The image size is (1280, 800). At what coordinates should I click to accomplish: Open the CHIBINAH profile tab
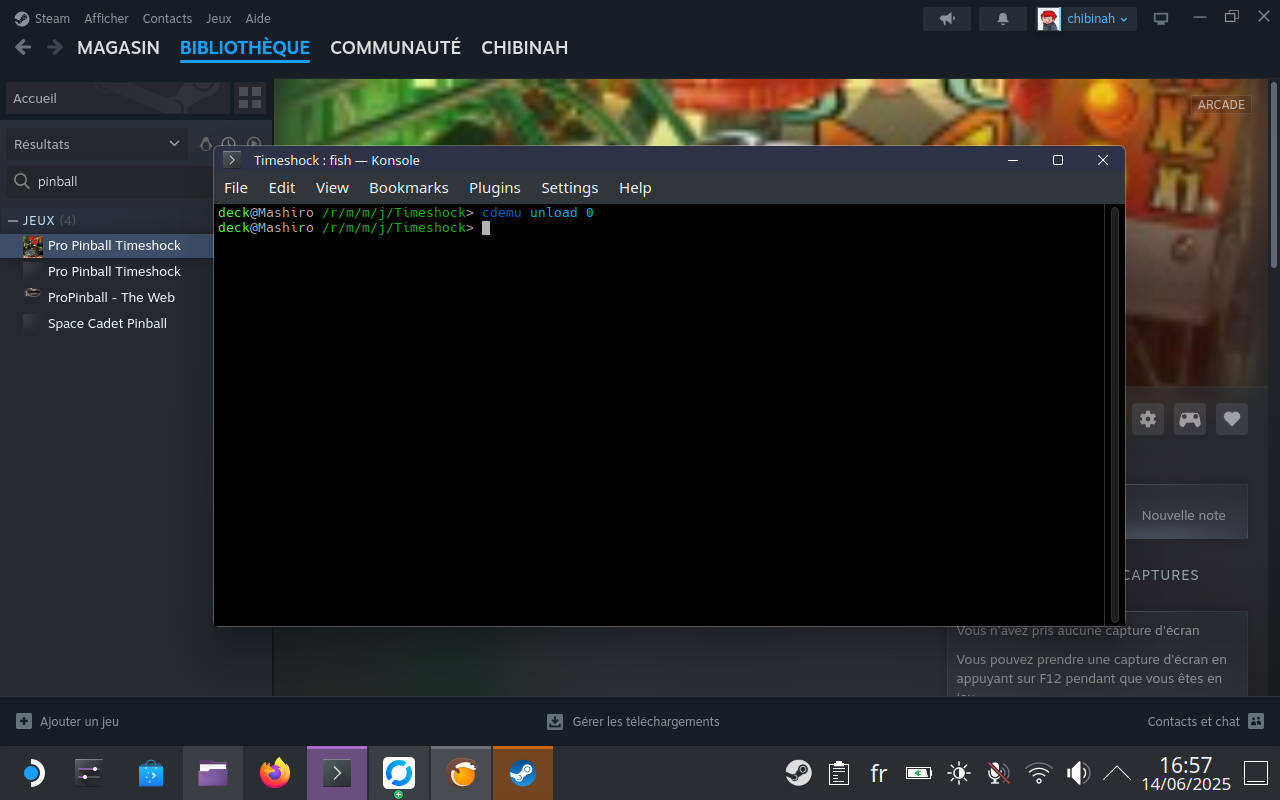click(x=524, y=47)
